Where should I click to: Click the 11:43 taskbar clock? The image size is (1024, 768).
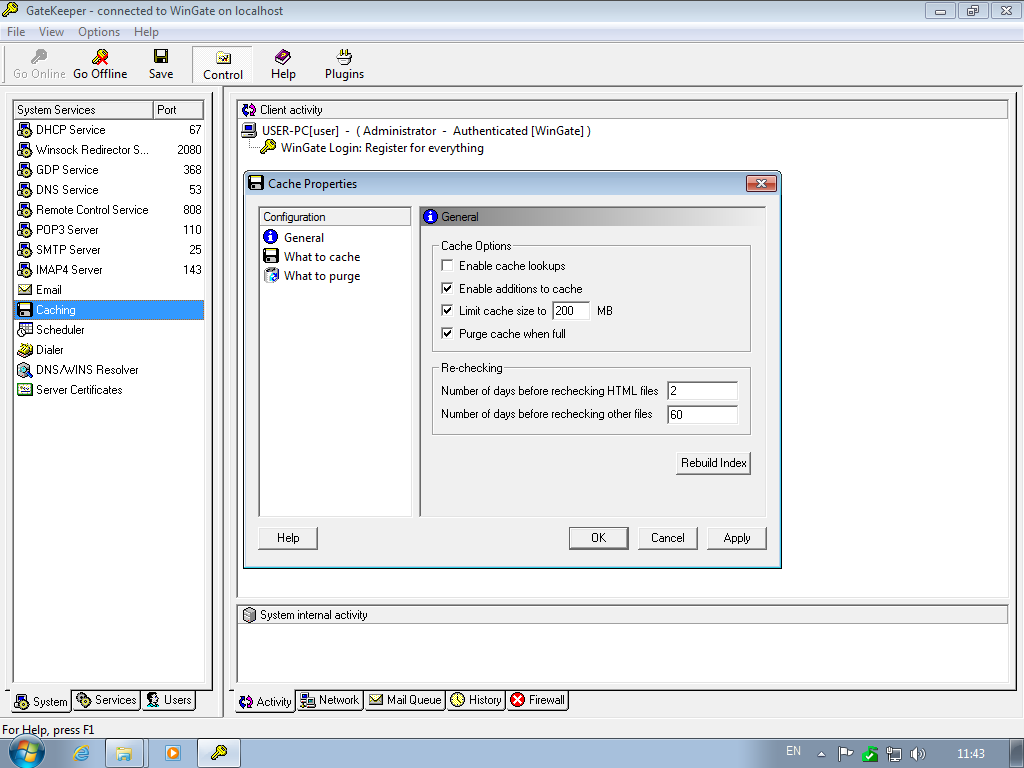click(970, 754)
